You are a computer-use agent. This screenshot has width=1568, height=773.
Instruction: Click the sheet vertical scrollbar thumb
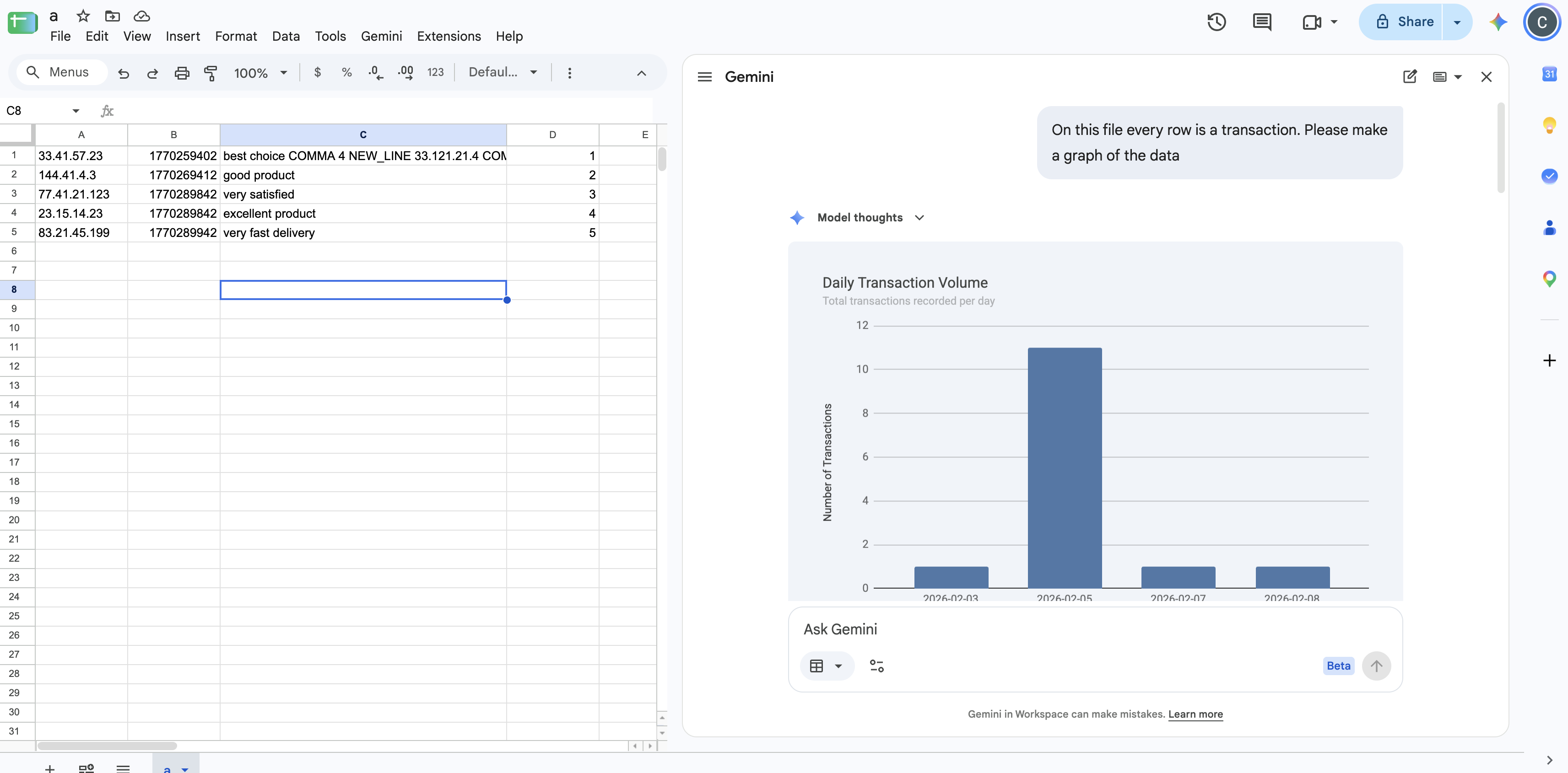662,159
